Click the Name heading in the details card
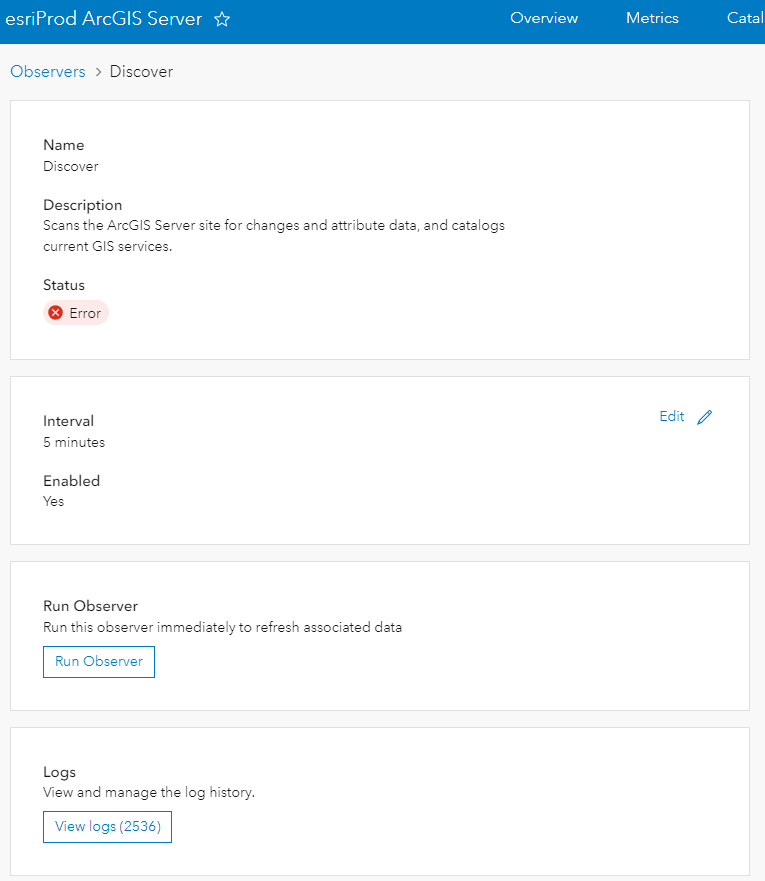Image resolution: width=765 pixels, height=881 pixels. [63, 145]
